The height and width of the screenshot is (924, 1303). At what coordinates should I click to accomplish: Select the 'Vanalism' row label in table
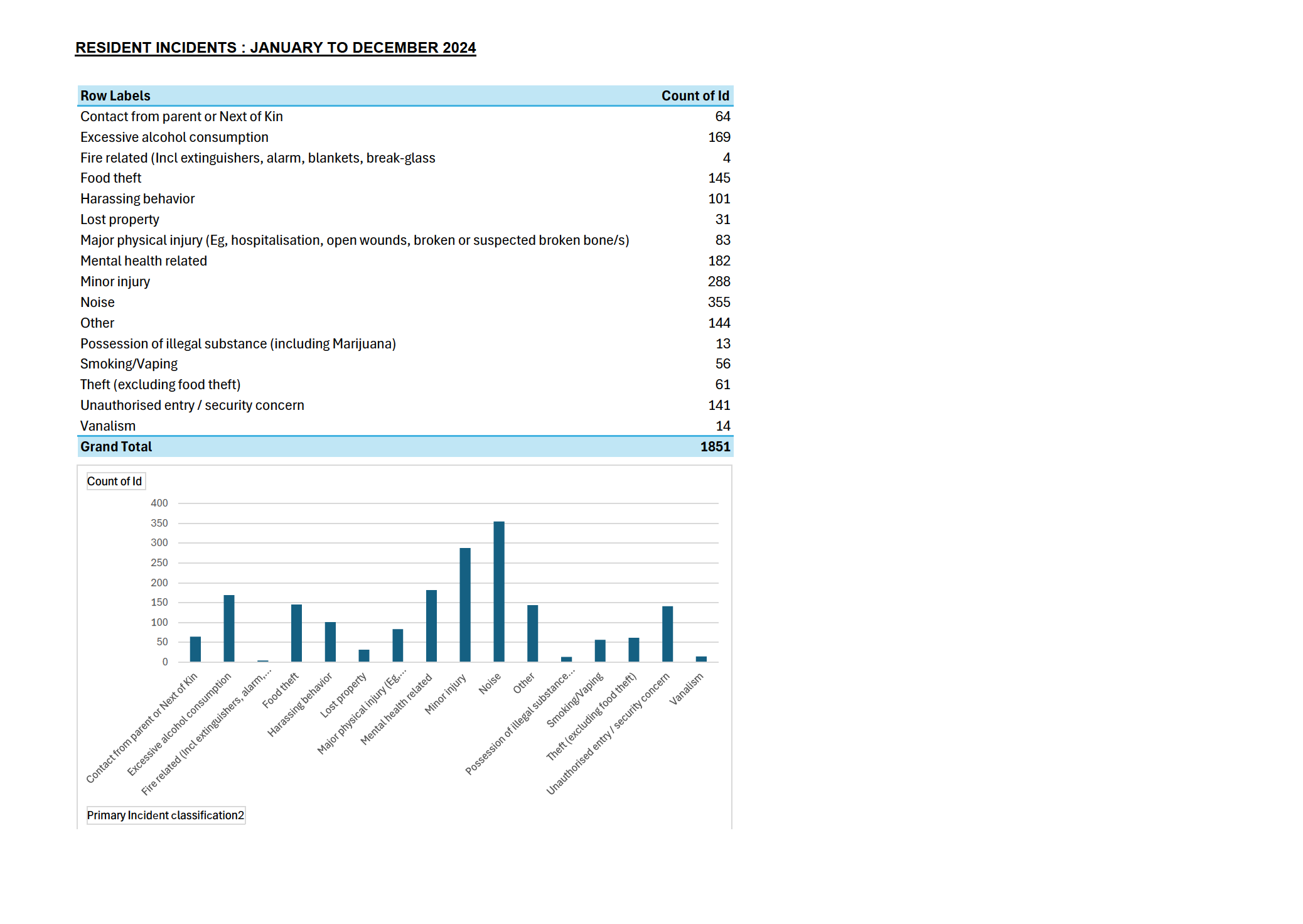pos(108,426)
